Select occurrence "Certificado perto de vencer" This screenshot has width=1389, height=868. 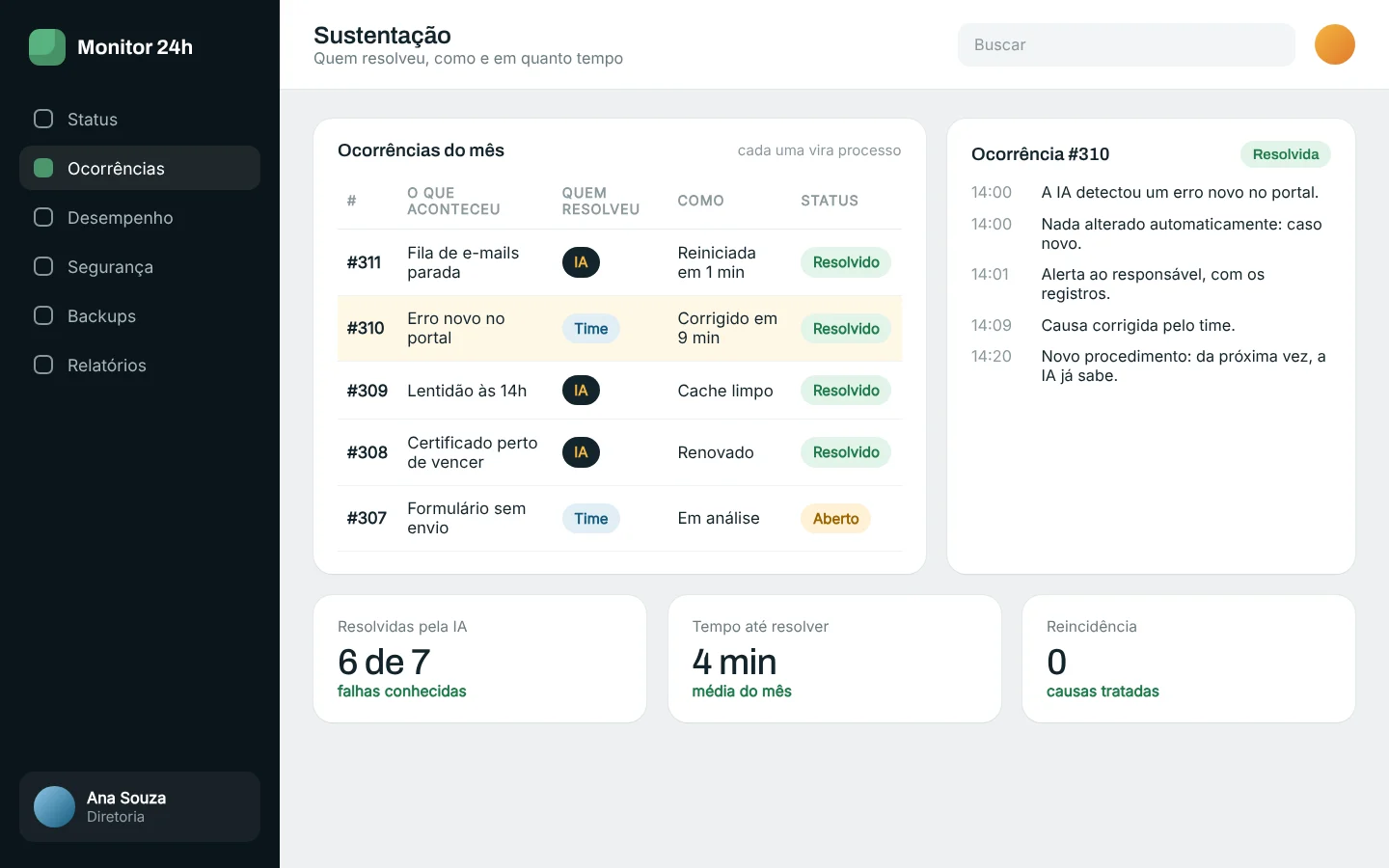[x=619, y=452]
